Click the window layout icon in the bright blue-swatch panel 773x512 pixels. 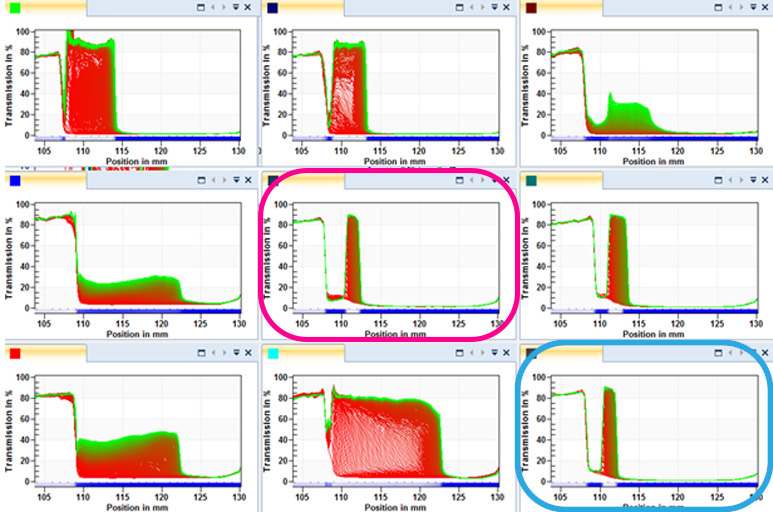point(201,180)
